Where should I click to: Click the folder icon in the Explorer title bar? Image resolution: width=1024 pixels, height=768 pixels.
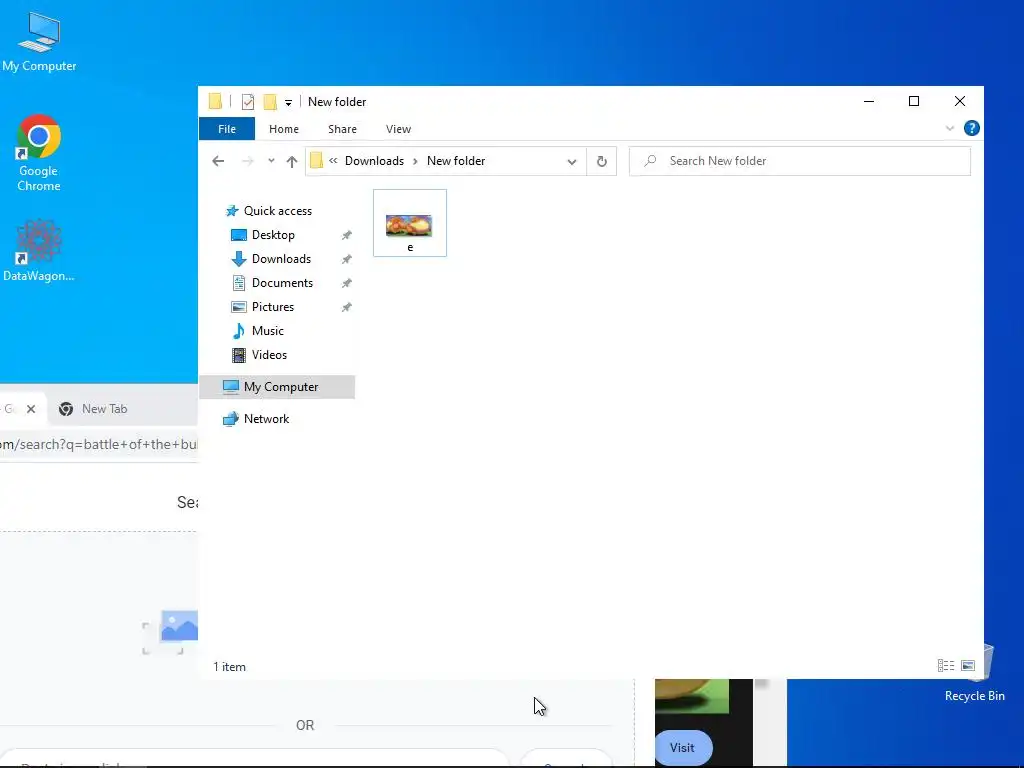point(215,101)
